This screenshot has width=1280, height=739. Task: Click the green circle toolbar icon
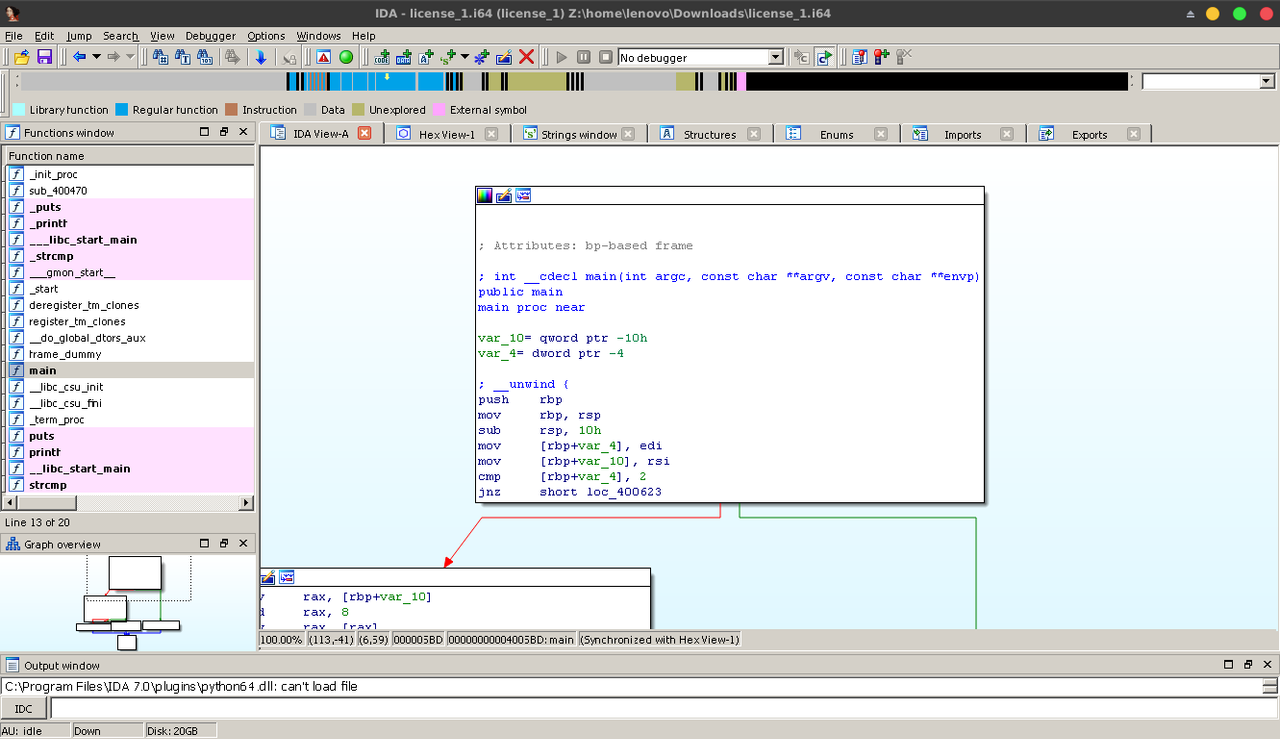point(346,57)
